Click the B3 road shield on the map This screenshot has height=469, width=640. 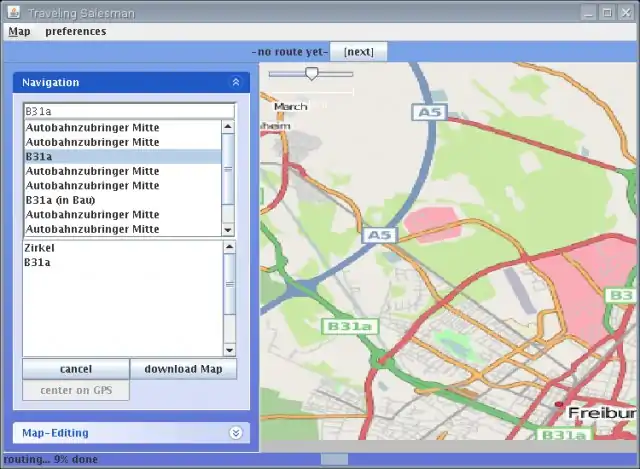[621, 295]
